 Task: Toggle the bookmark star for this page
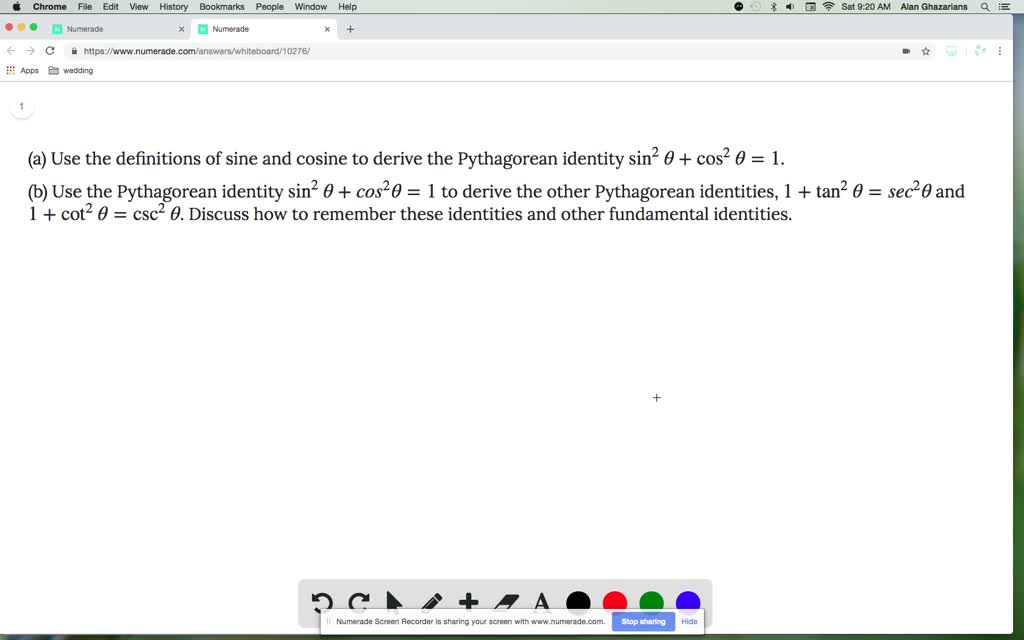click(925, 50)
